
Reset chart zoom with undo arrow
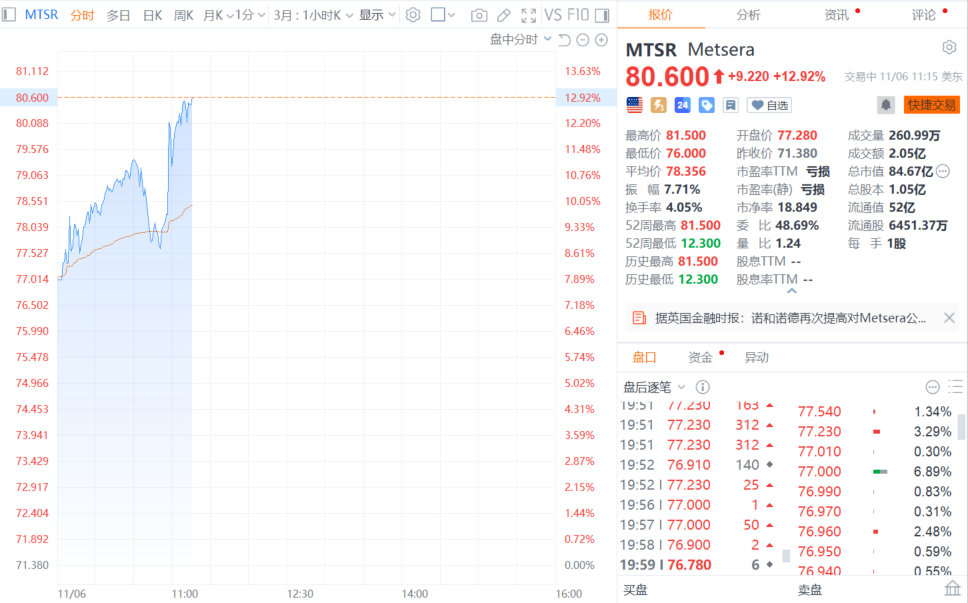[564, 40]
